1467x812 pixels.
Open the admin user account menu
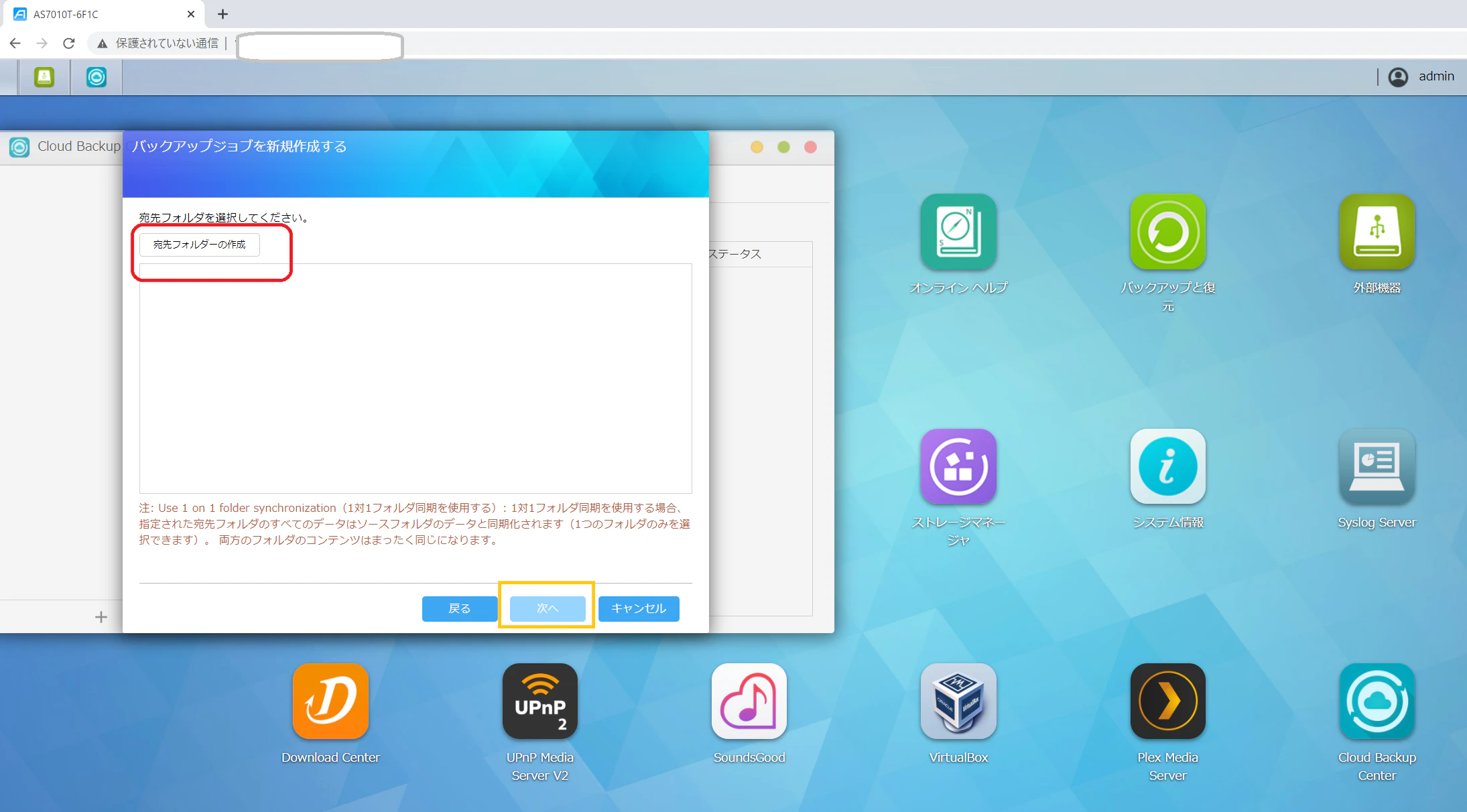1421,76
